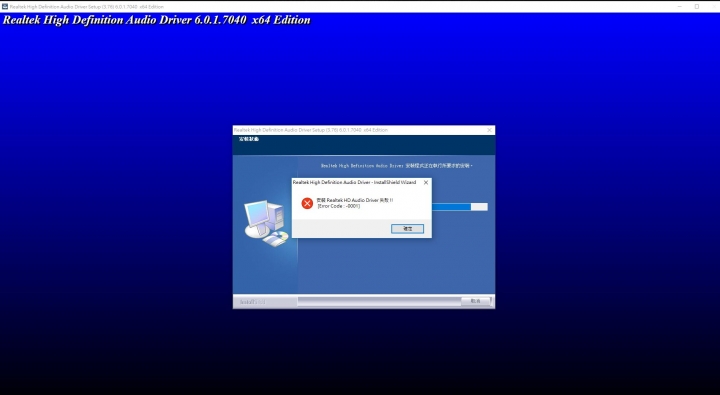Click the Realtek HD Audio Driver failure message
The height and width of the screenshot is (395, 720).
click(x=354, y=200)
